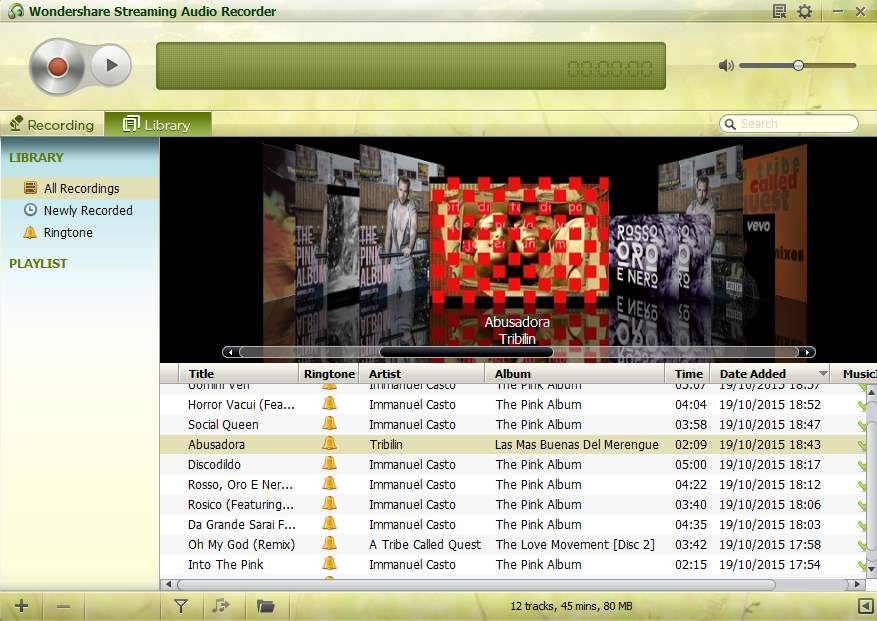Click the add-to-playlist music note icon
877x621 pixels.
(x=221, y=606)
